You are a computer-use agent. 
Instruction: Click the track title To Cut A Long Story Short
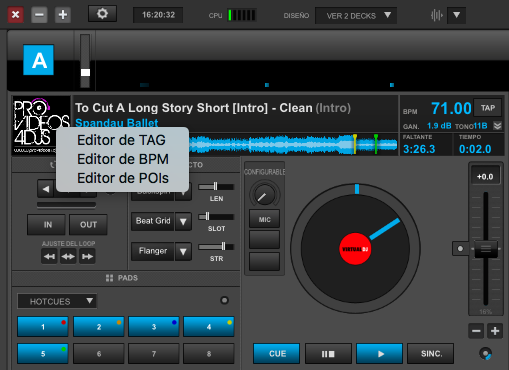(213, 108)
